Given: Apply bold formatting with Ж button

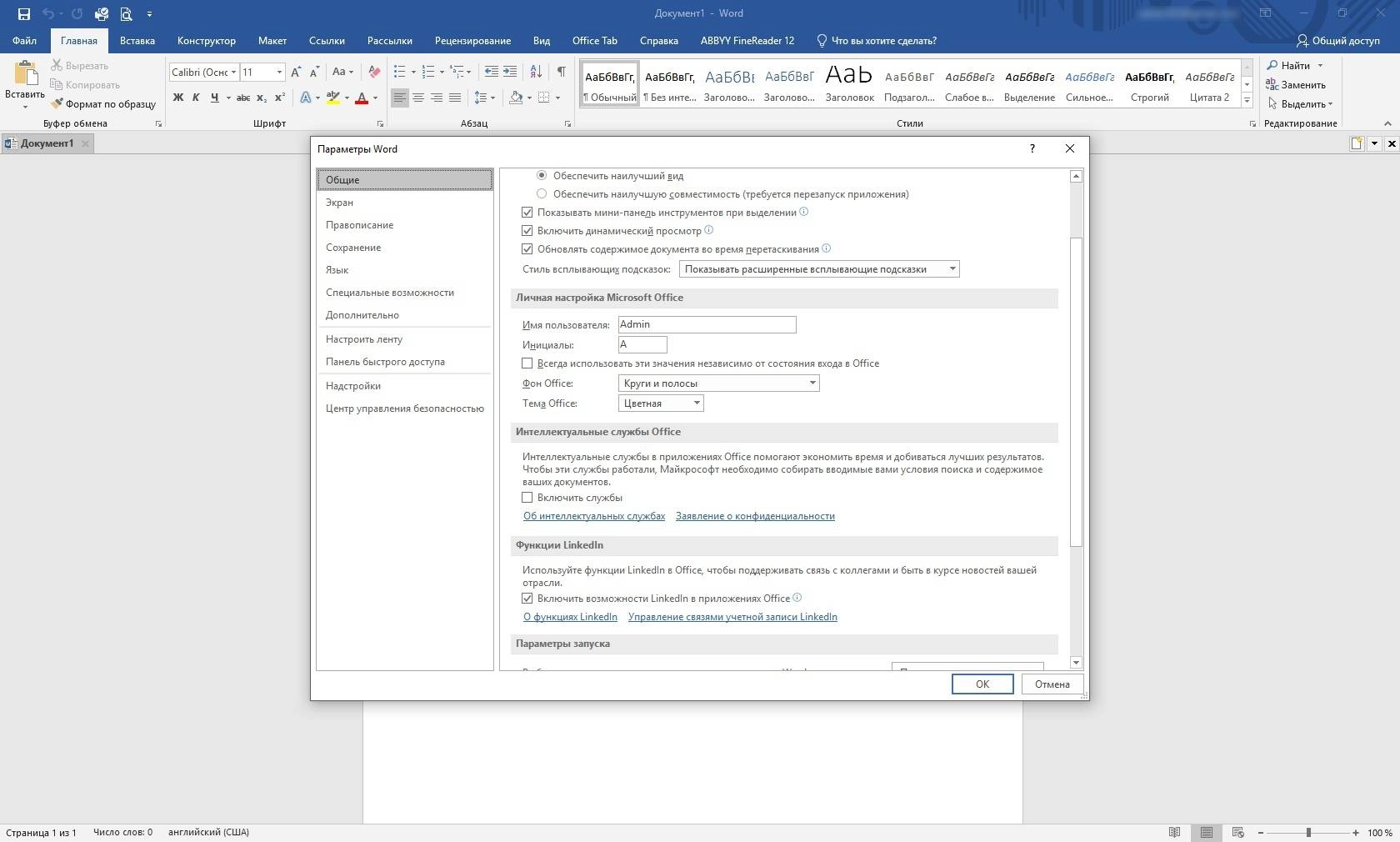Looking at the screenshot, I should pyautogui.click(x=178, y=98).
